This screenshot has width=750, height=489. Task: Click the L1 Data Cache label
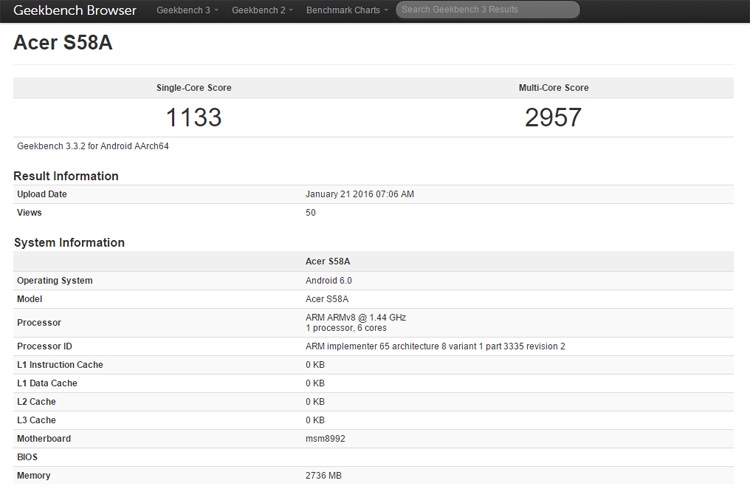(47, 383)
